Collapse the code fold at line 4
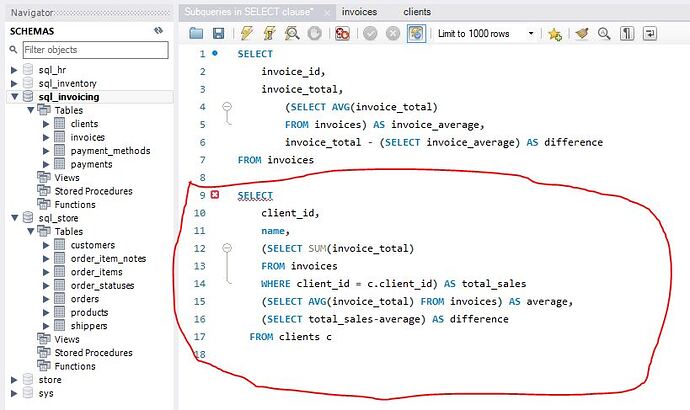The width and height of the screenshot is (690, 410). coord(227,106)
